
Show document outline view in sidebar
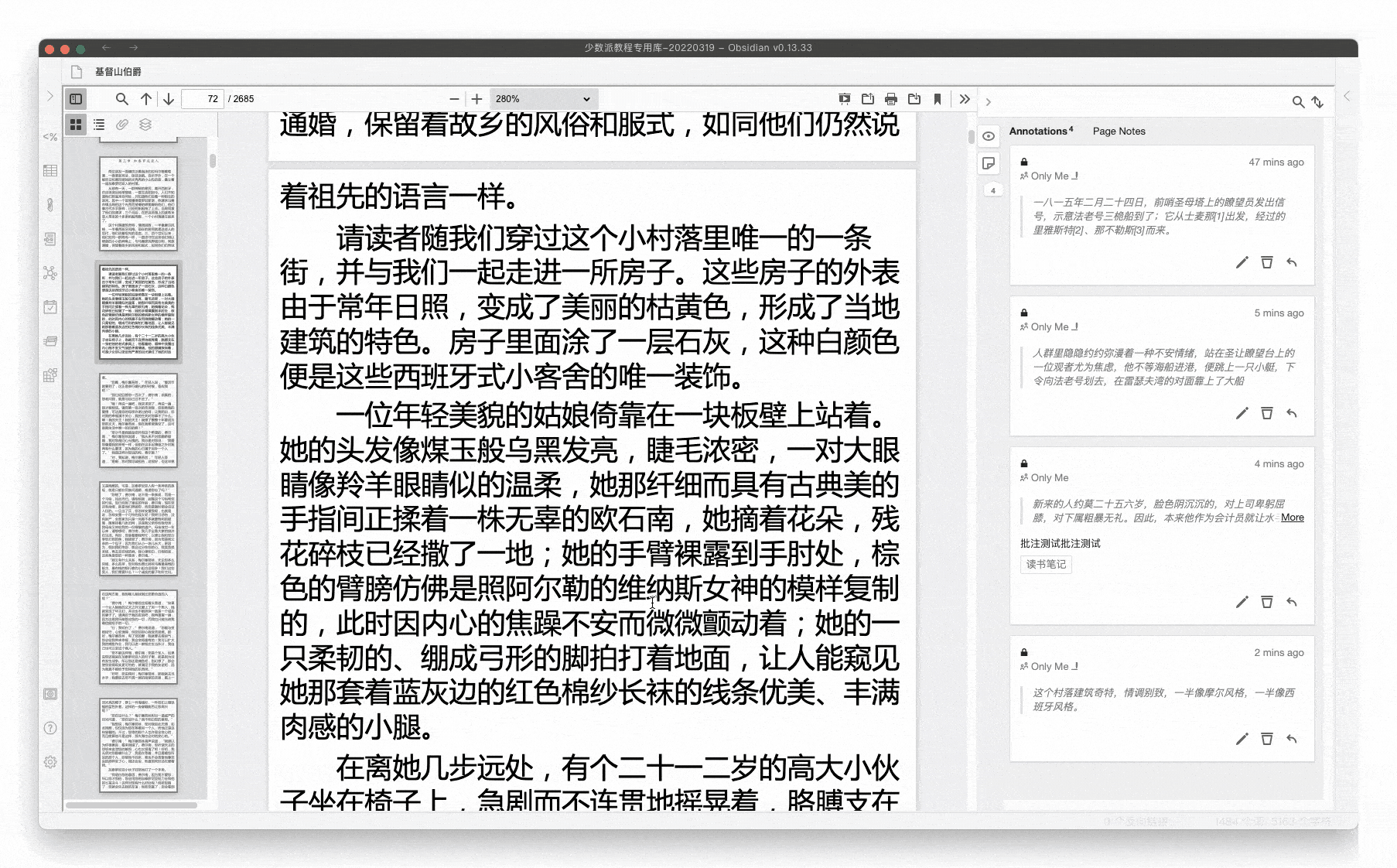99,125
